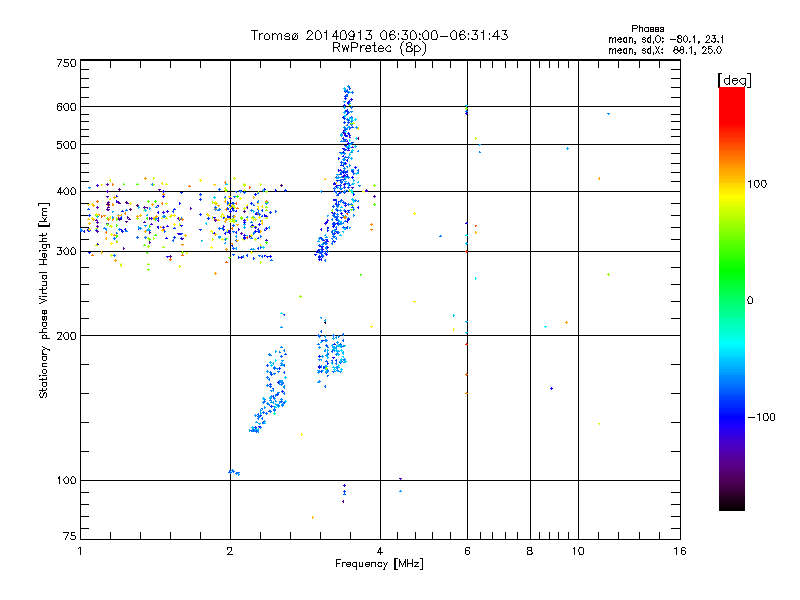
Task: Click the small blue echo at 2 MHz near 100 km
Action: [234, 472]
